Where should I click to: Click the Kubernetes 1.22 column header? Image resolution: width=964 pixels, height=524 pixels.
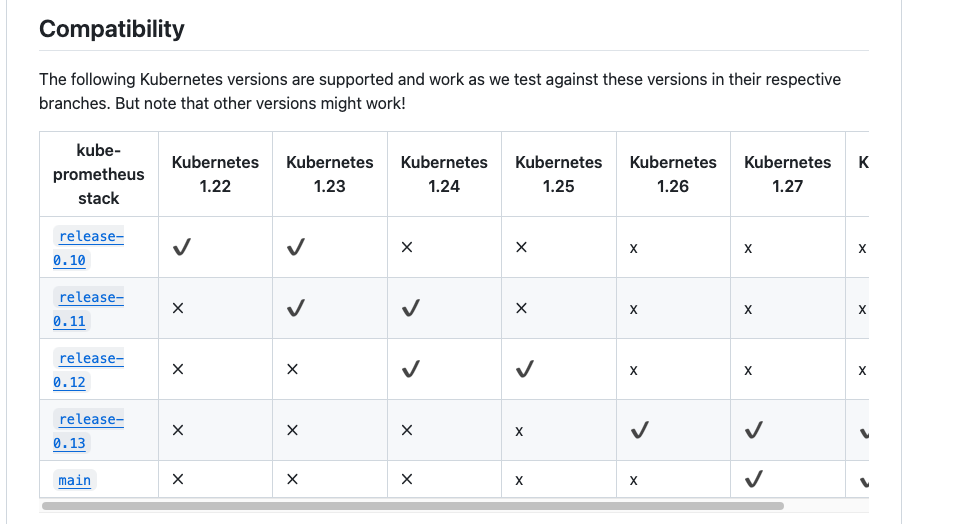pos(215,174)
